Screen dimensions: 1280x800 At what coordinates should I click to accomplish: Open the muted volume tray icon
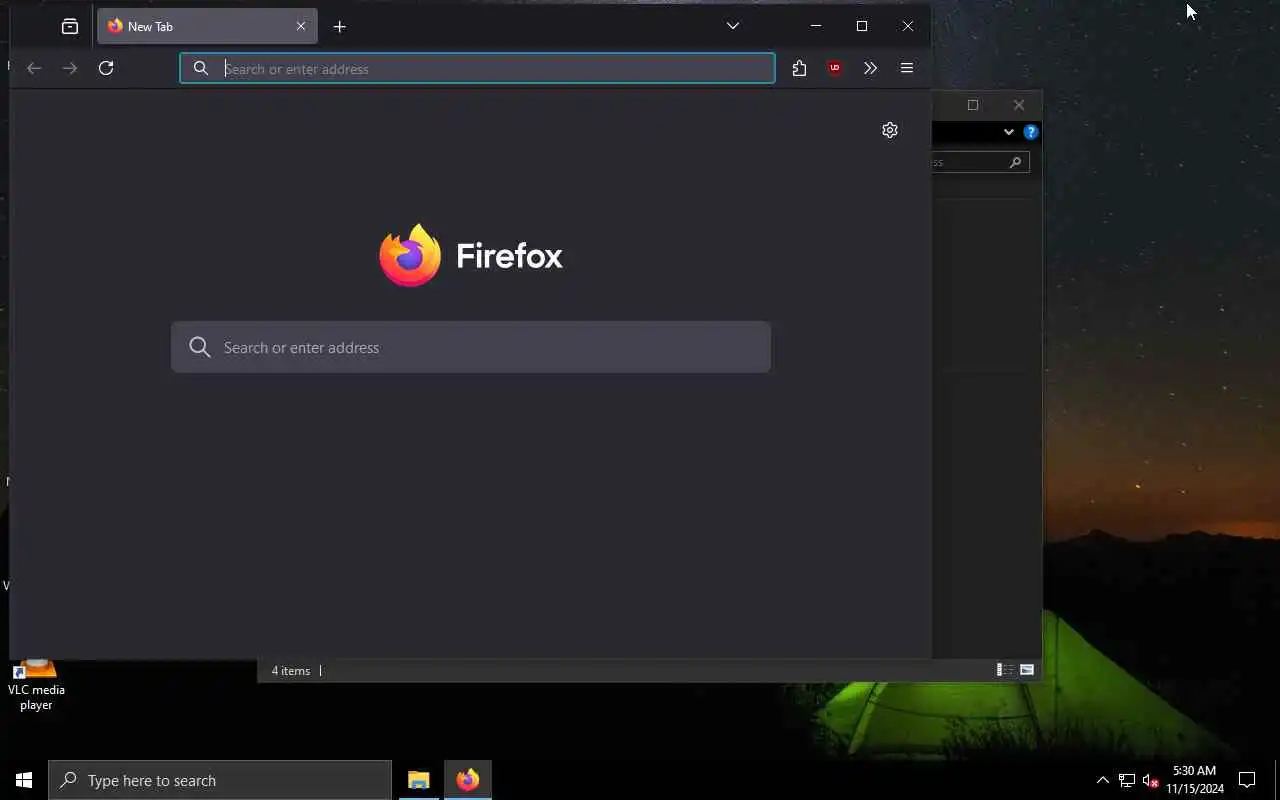(1150, 780)
